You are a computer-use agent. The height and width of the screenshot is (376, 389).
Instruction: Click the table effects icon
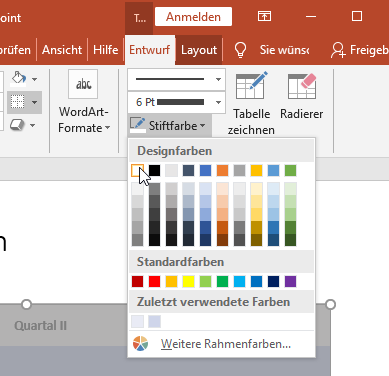(17, 125)
